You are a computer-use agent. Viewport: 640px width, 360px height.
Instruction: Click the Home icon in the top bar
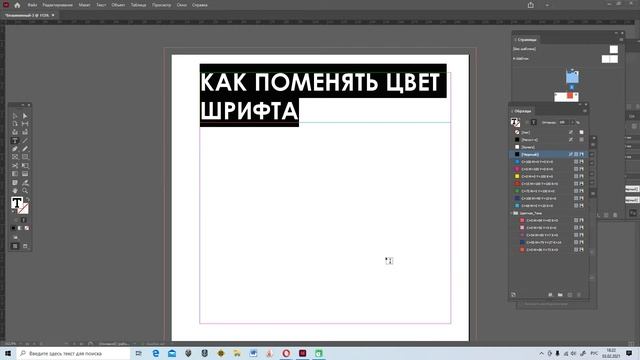click(x=17, y=5)
